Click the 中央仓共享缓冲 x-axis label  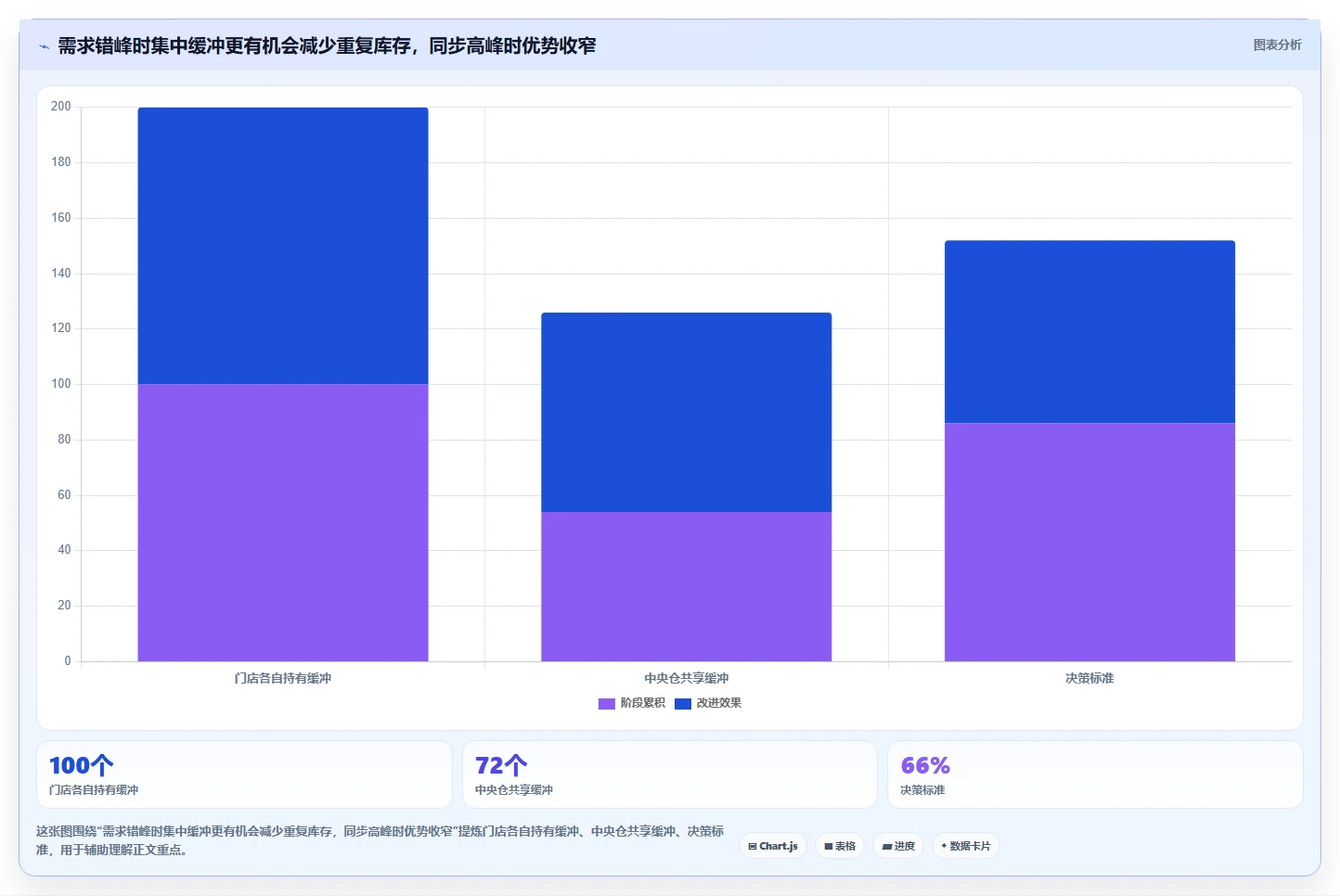(x=687, y=678)
